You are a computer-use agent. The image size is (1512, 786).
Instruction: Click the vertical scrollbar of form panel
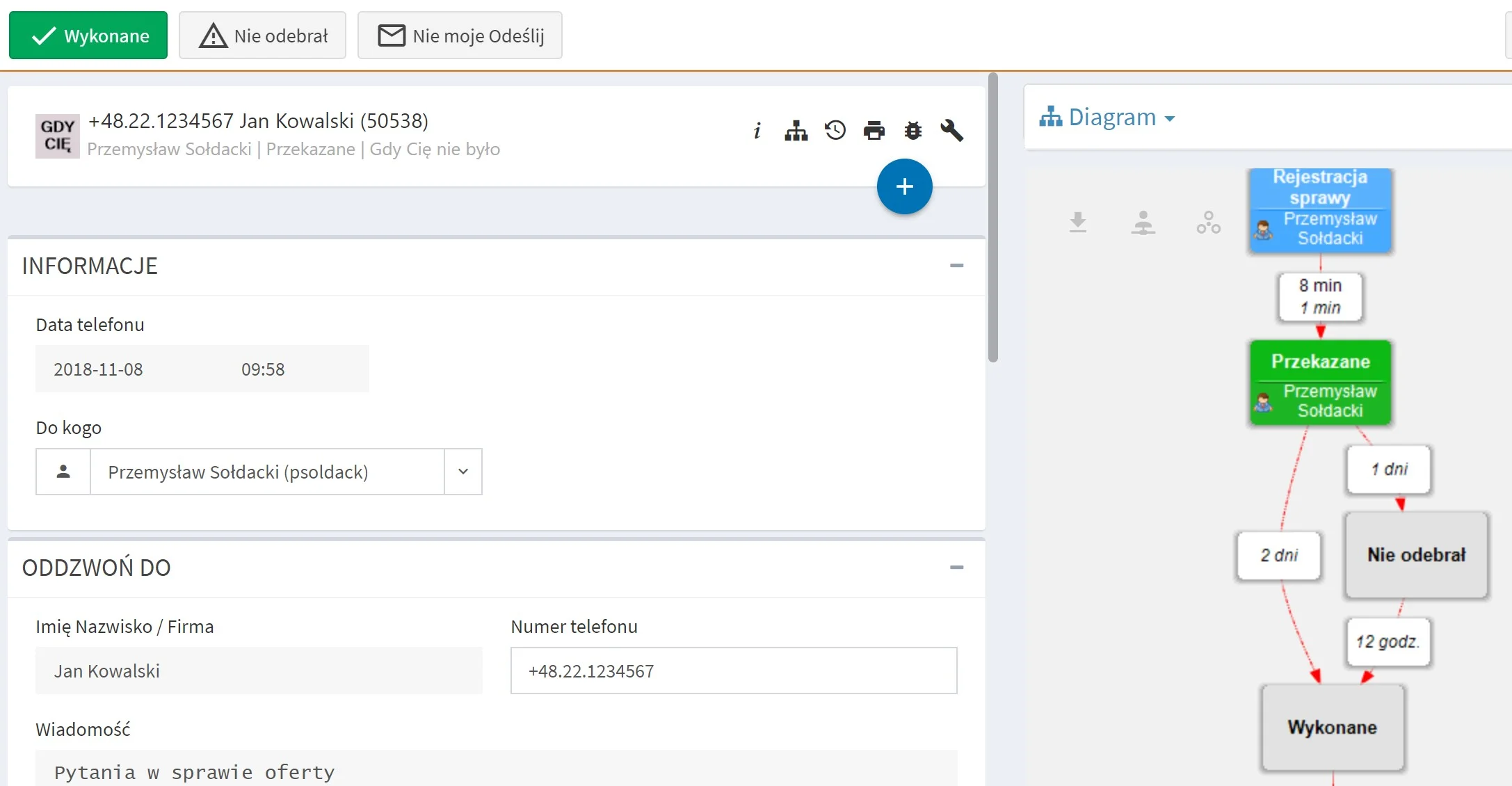[x=993, y=218]
